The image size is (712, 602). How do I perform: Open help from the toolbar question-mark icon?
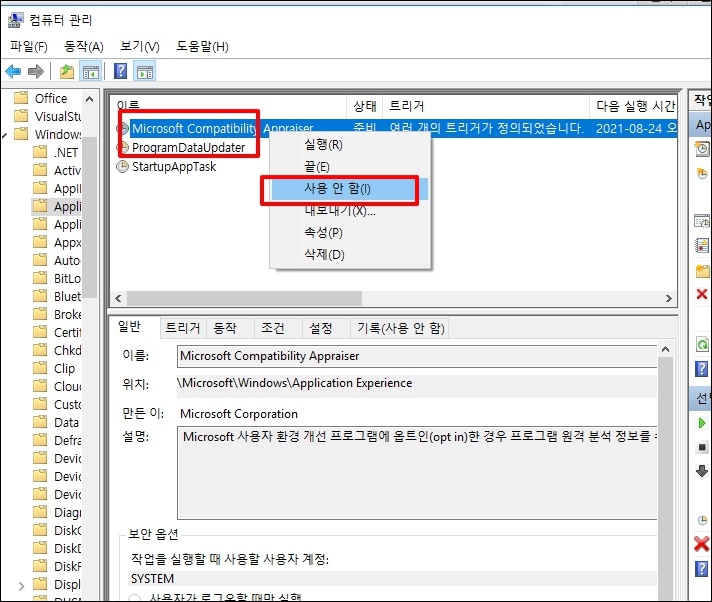120,71
